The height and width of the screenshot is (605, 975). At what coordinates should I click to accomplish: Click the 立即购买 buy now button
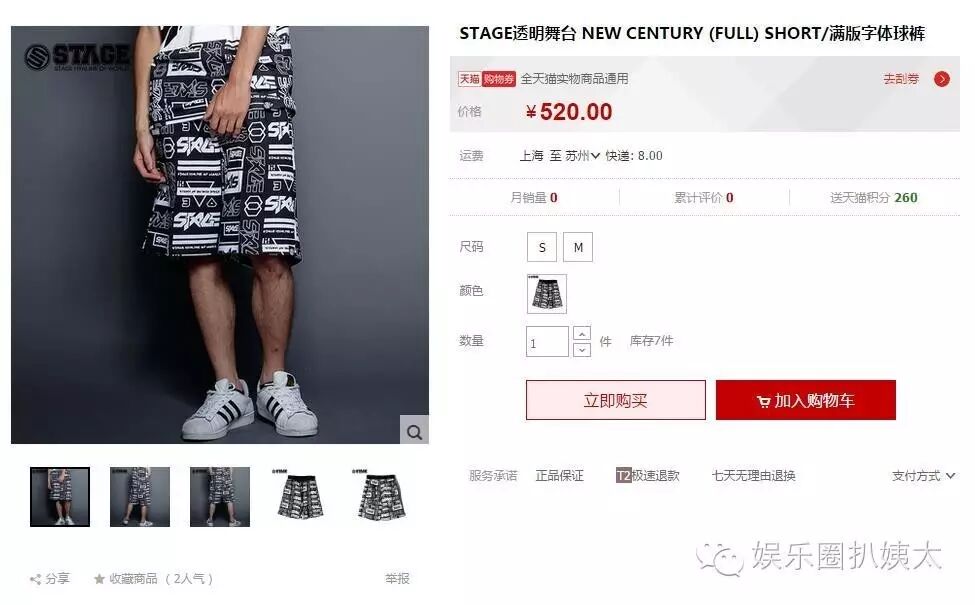tap(616, 400)
